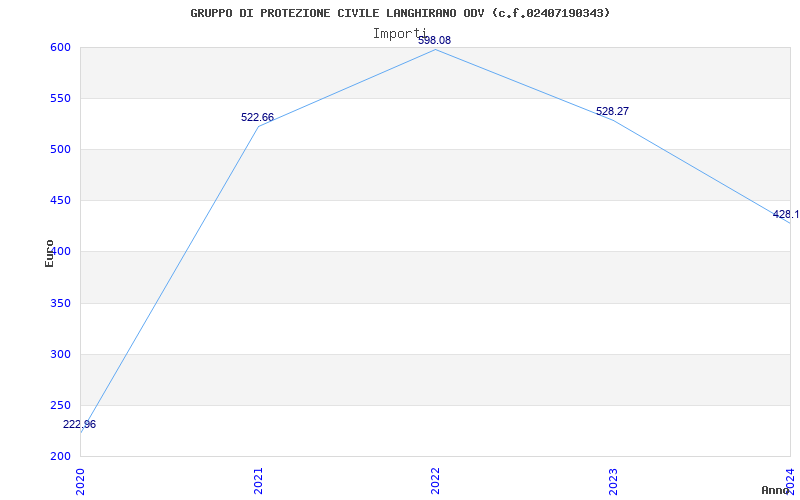This screenshot has width=800, height=500.
Task: Click the 550 y-axis value
Action: click(x=60, y=98)
